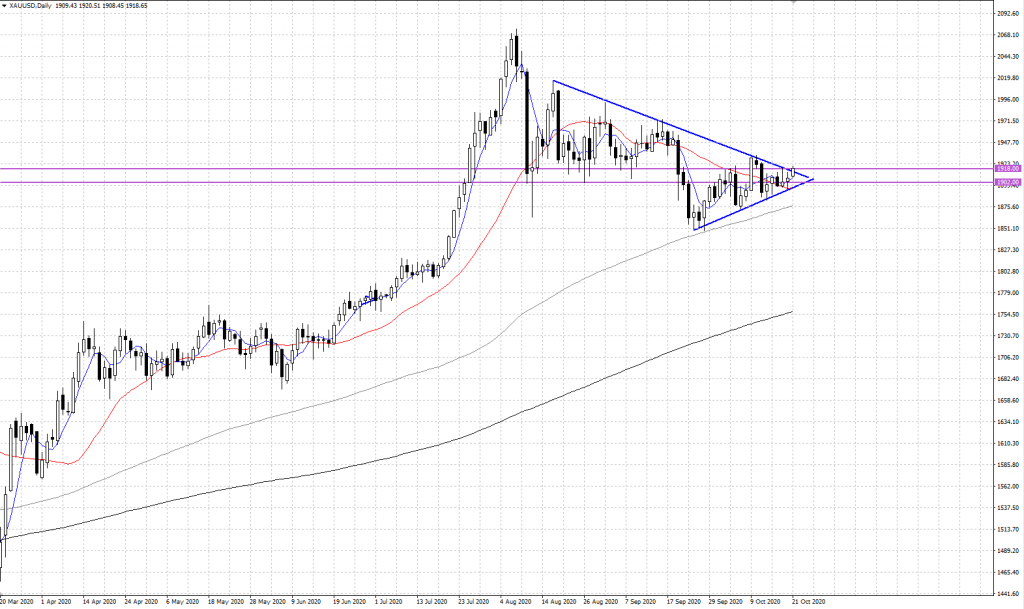Select the lower magenta horizontal line
The image size is (1024, 609).
(300, 183)
